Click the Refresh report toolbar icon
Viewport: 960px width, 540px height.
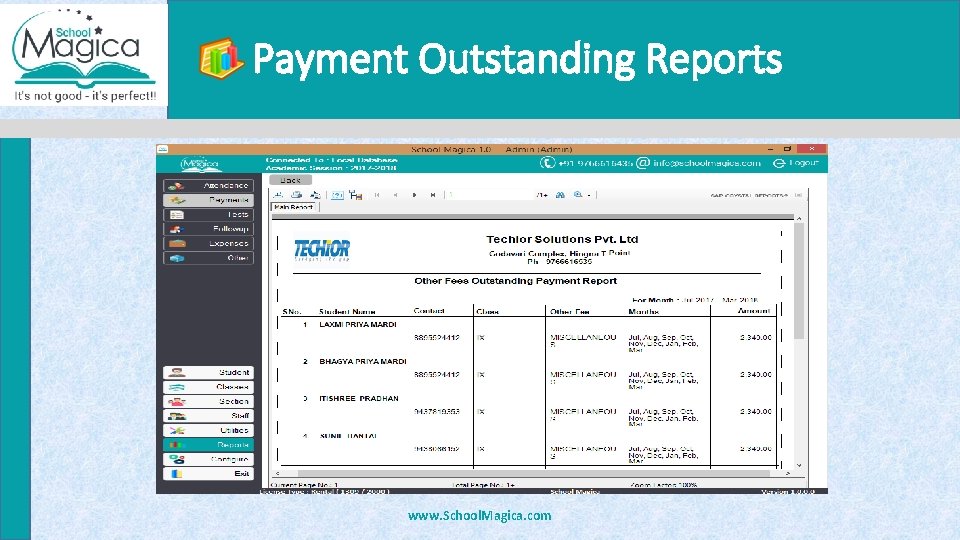click(315, 195)
